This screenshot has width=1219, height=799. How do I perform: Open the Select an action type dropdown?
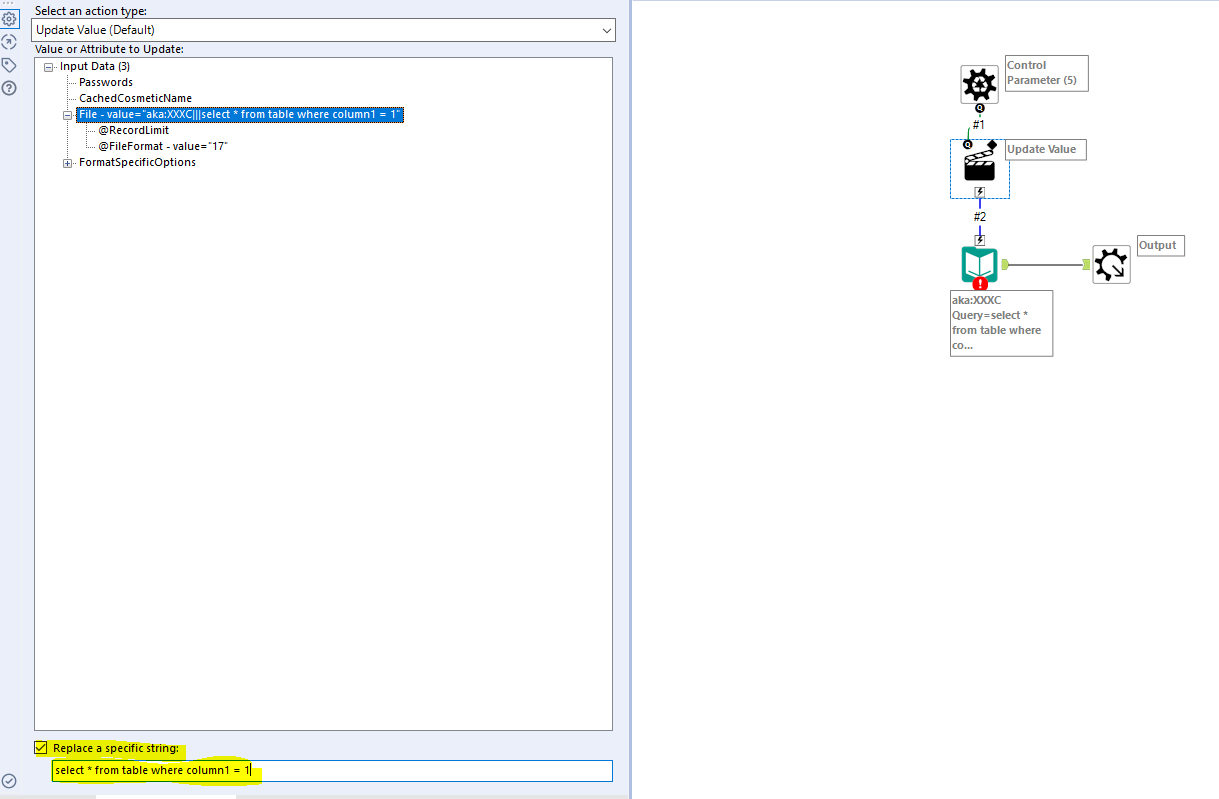pos(606,30)
